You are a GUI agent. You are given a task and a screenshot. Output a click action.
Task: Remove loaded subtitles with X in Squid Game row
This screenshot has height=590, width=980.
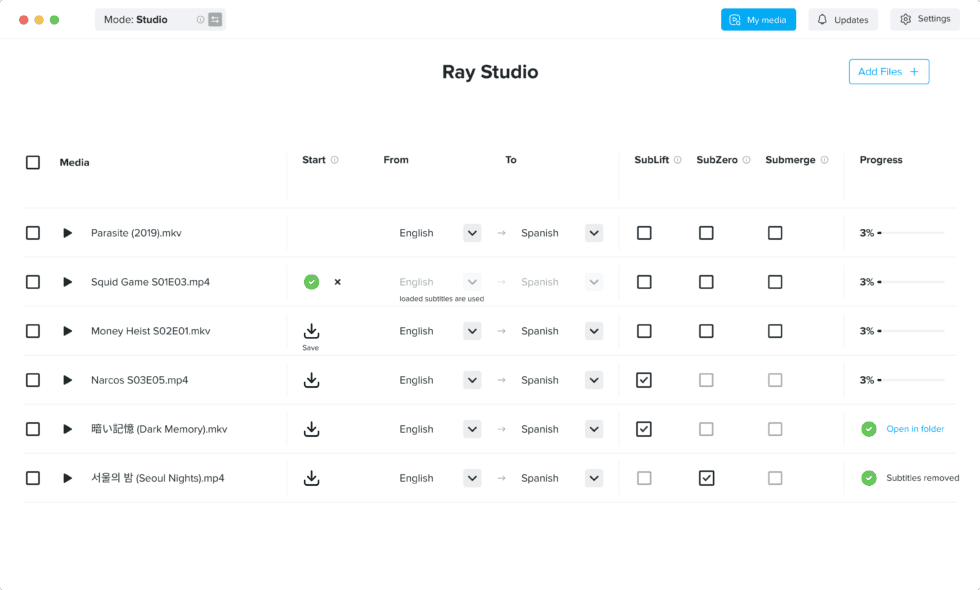pyautogui.click(x=338, y=282)
